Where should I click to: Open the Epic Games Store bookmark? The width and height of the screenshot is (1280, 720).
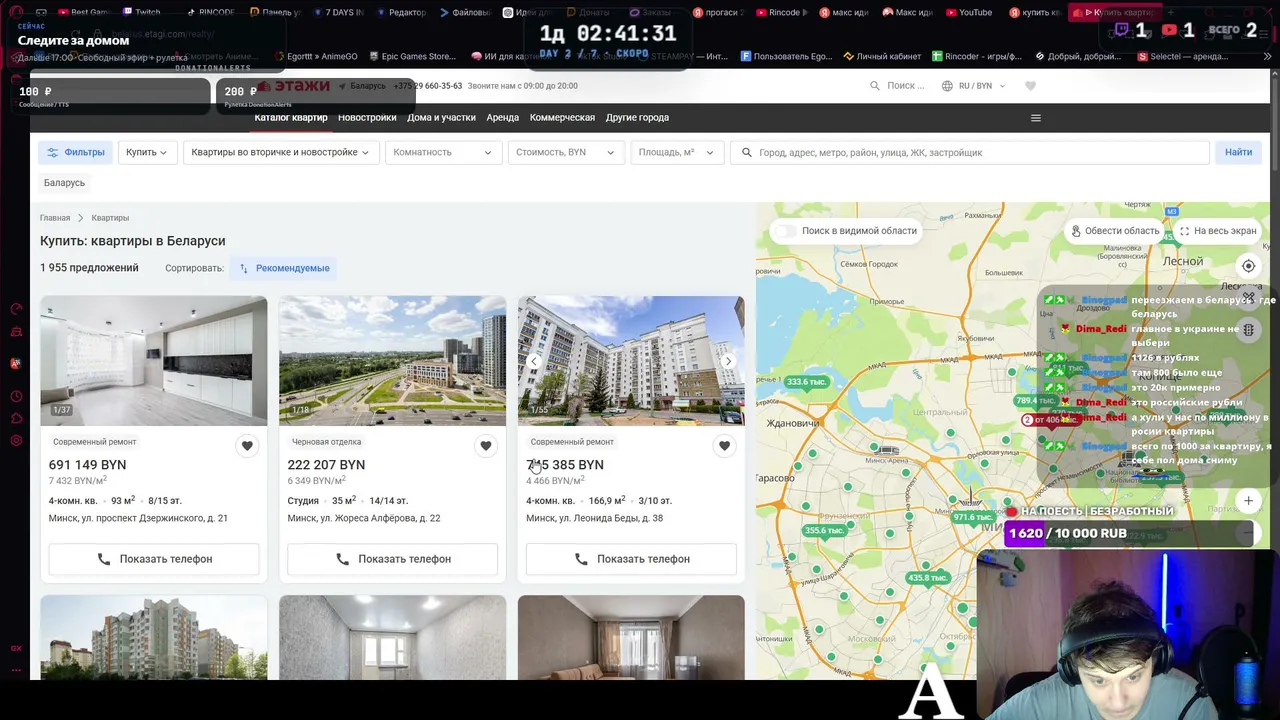click(x=412, y=57)
